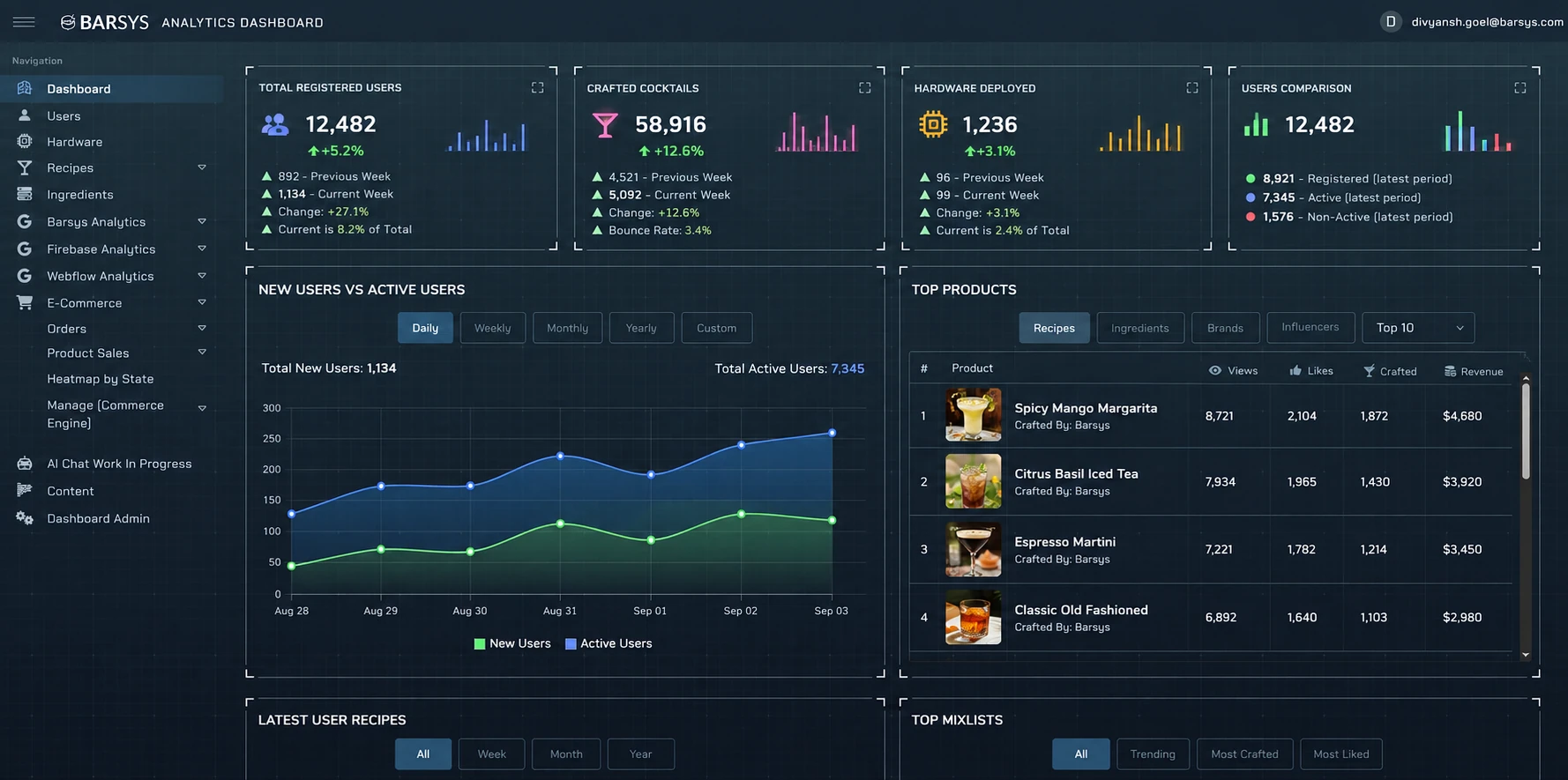Select the Weekly chart range tab
The image size is (1568, 780).
[x=492, y=328]
